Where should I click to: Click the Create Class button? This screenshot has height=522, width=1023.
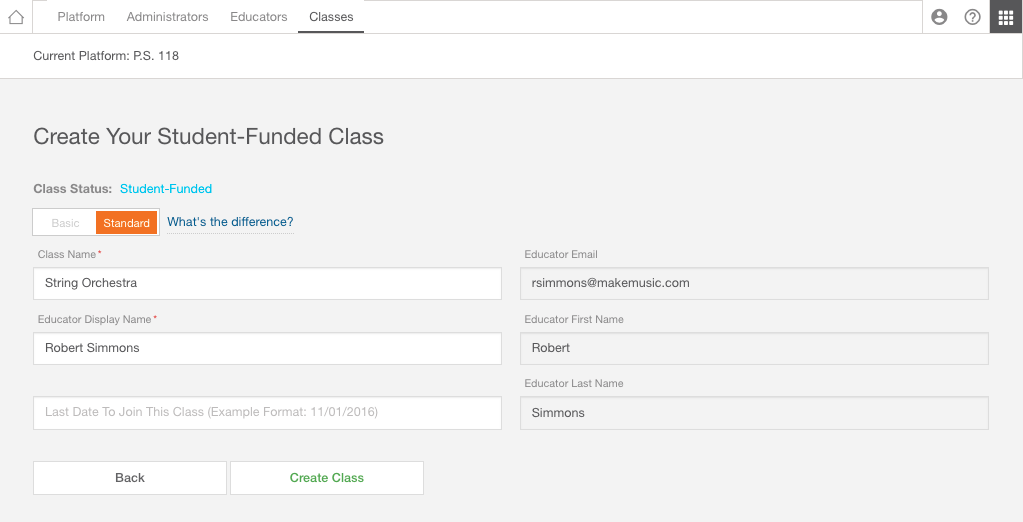327,478
